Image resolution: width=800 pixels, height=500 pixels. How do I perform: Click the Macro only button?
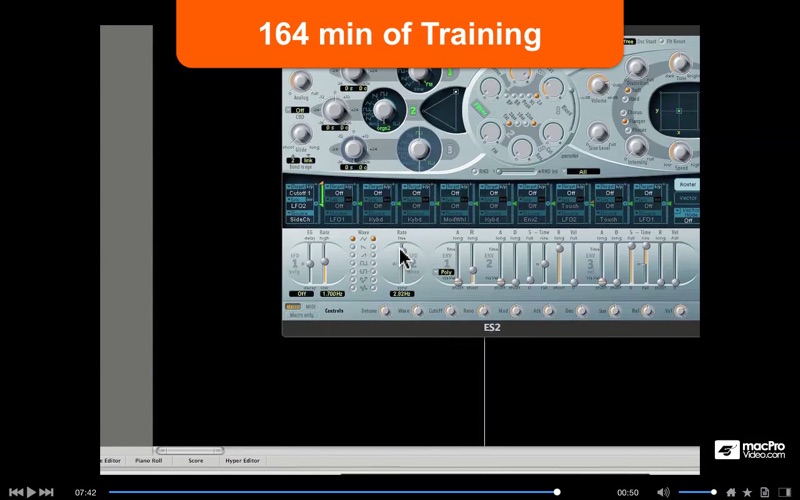click(301, 315)
